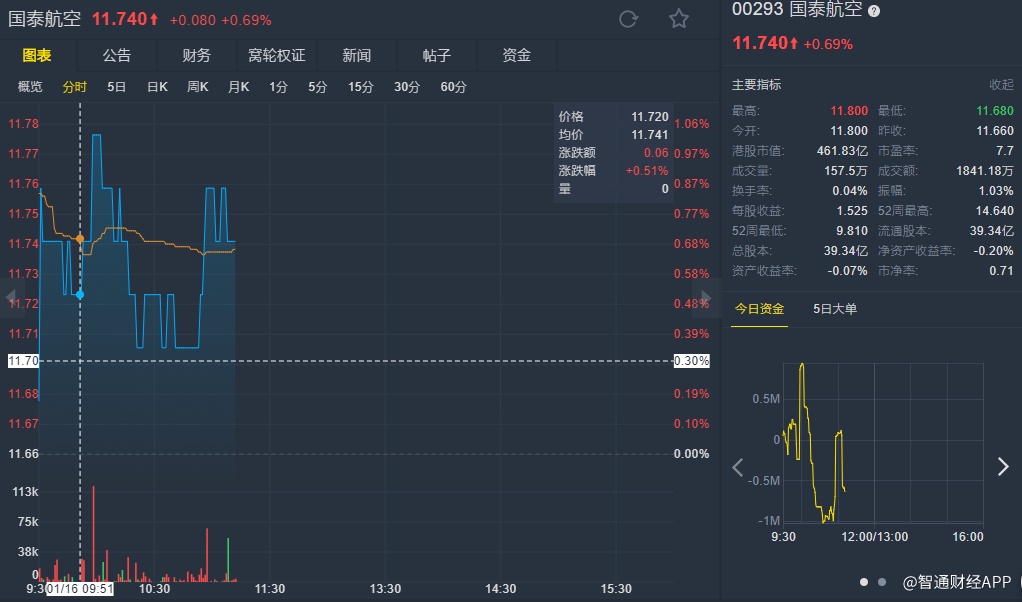Open the 窝轮权证 tab
1022x602 pixels.
pyautogui.click(x=276, y=55)
